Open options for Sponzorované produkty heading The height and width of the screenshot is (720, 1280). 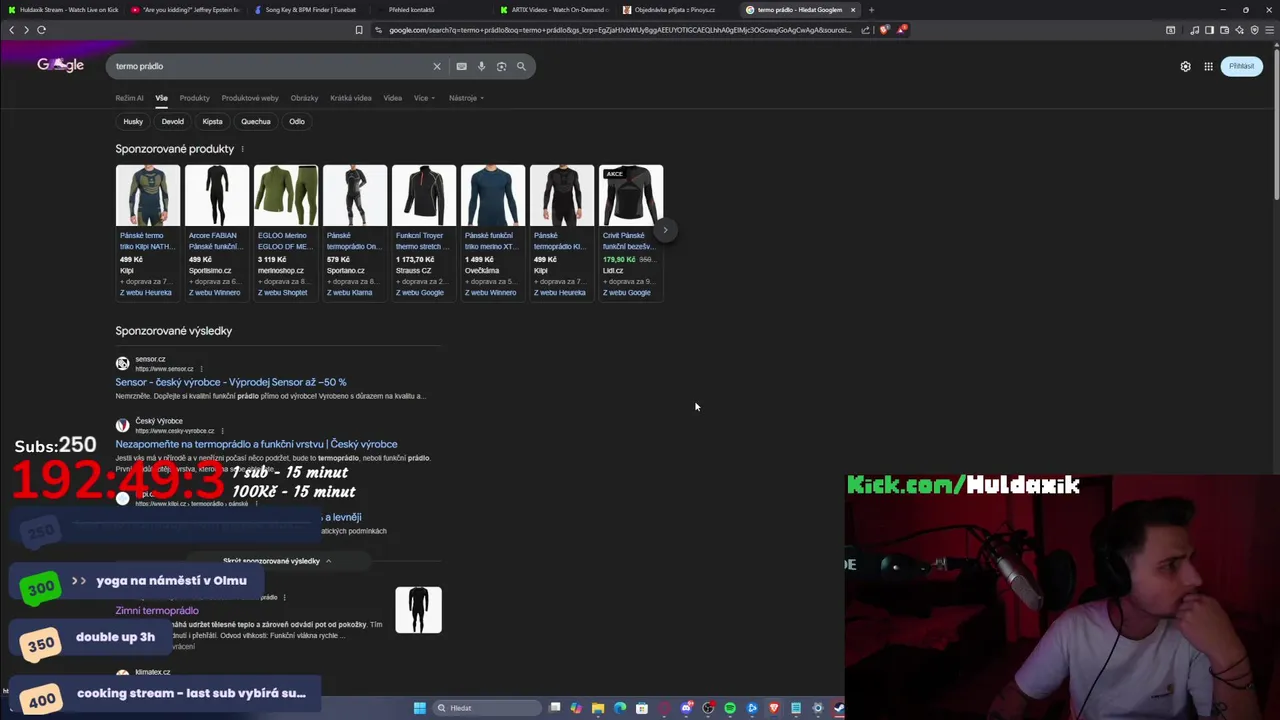pyautogui.click(x=242, y=149)
